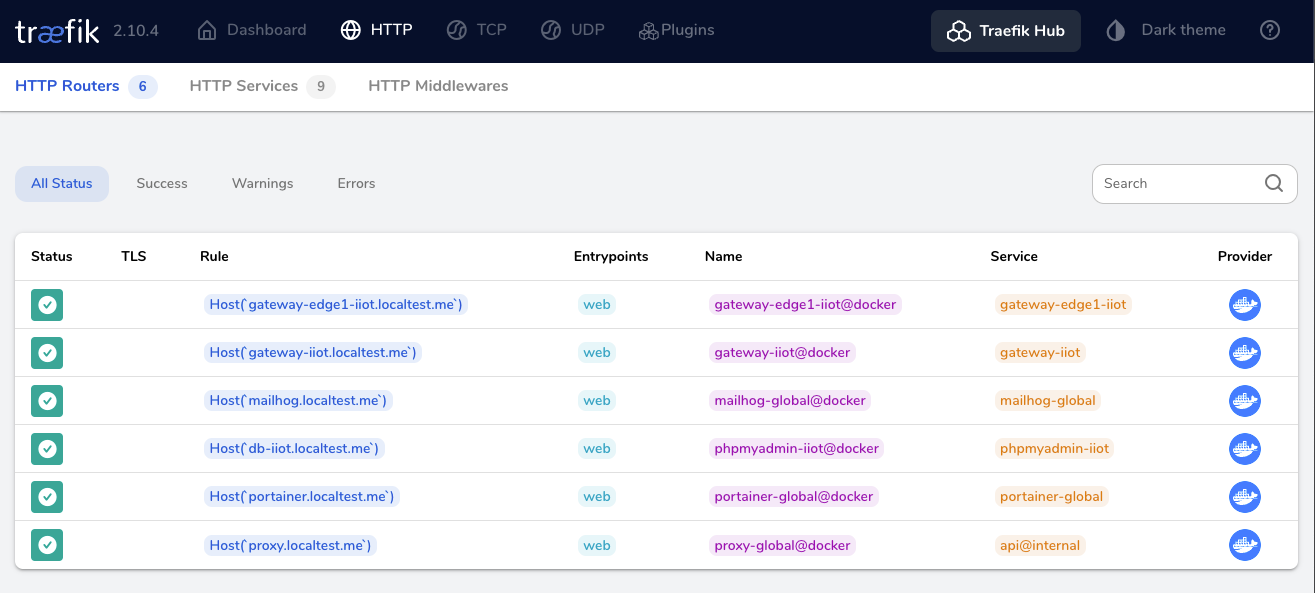Switch to HTTP Services tab

262,86
